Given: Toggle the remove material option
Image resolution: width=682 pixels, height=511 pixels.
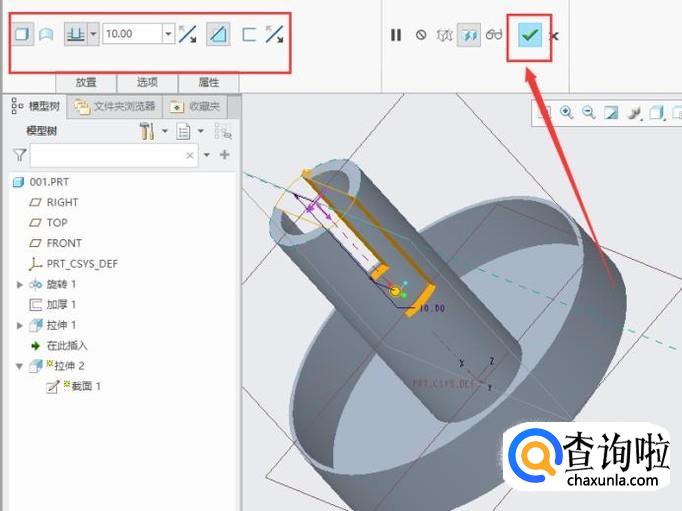Looking at the screenshot, I should click(218, 34).
